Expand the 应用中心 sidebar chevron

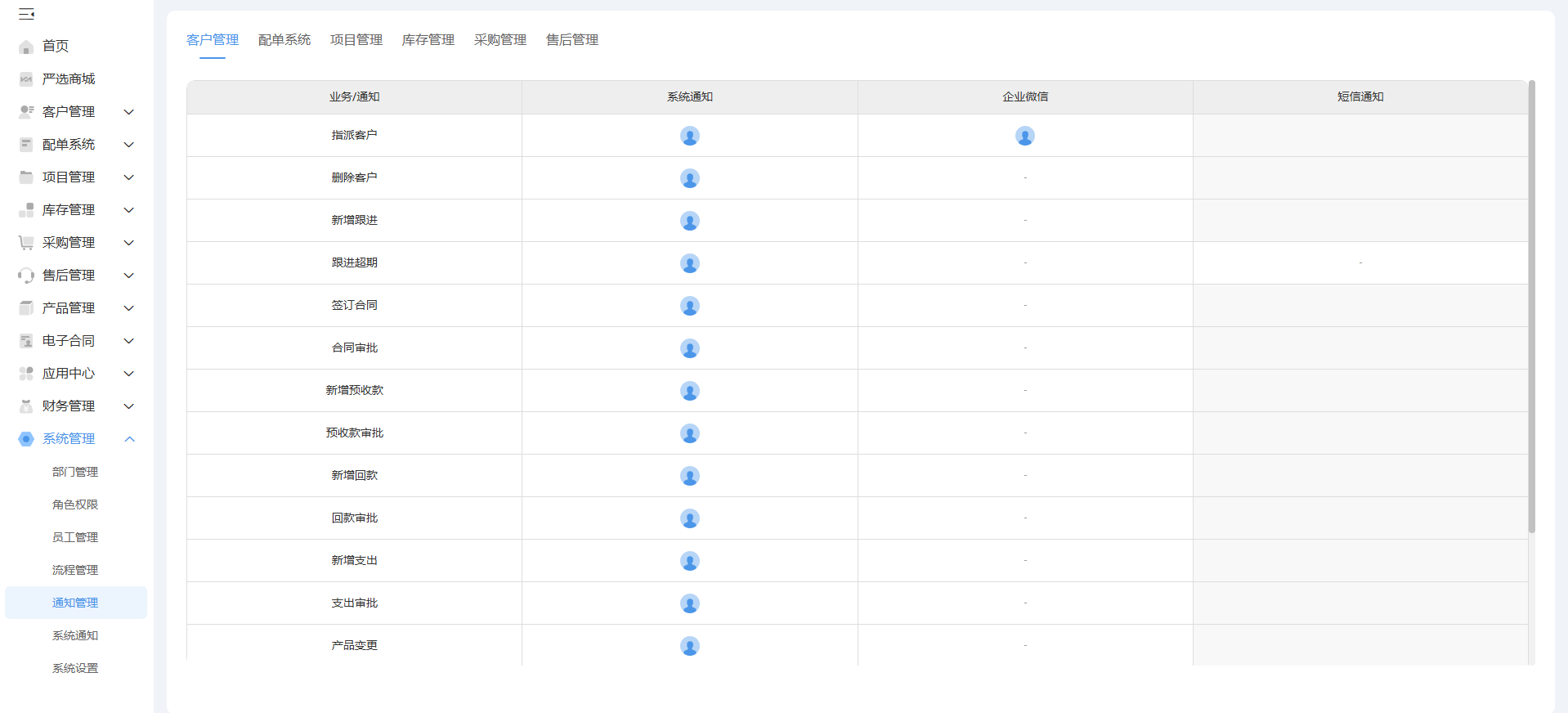tap(128, 374)
